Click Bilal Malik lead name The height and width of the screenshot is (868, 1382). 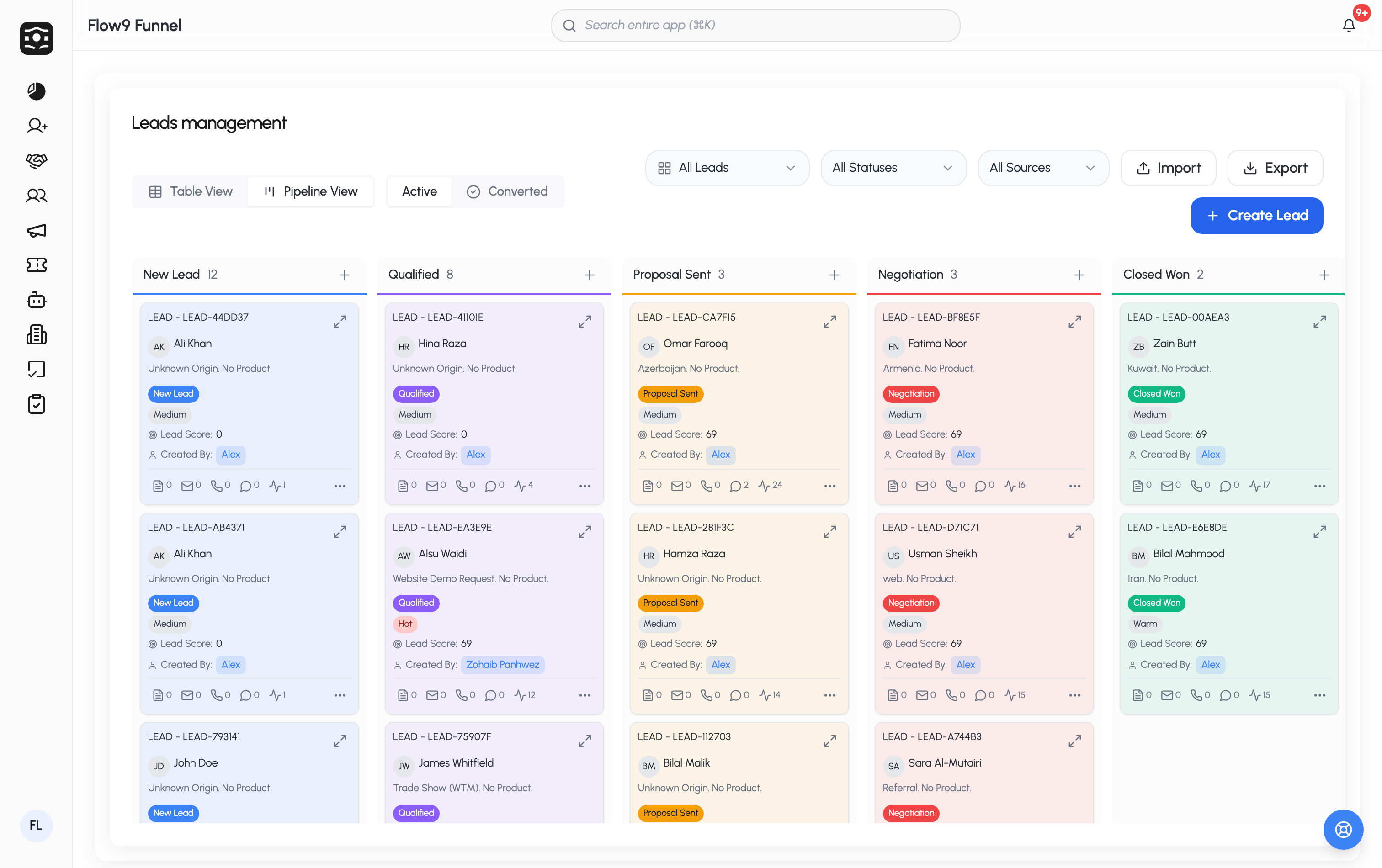(x=686, y=763)
